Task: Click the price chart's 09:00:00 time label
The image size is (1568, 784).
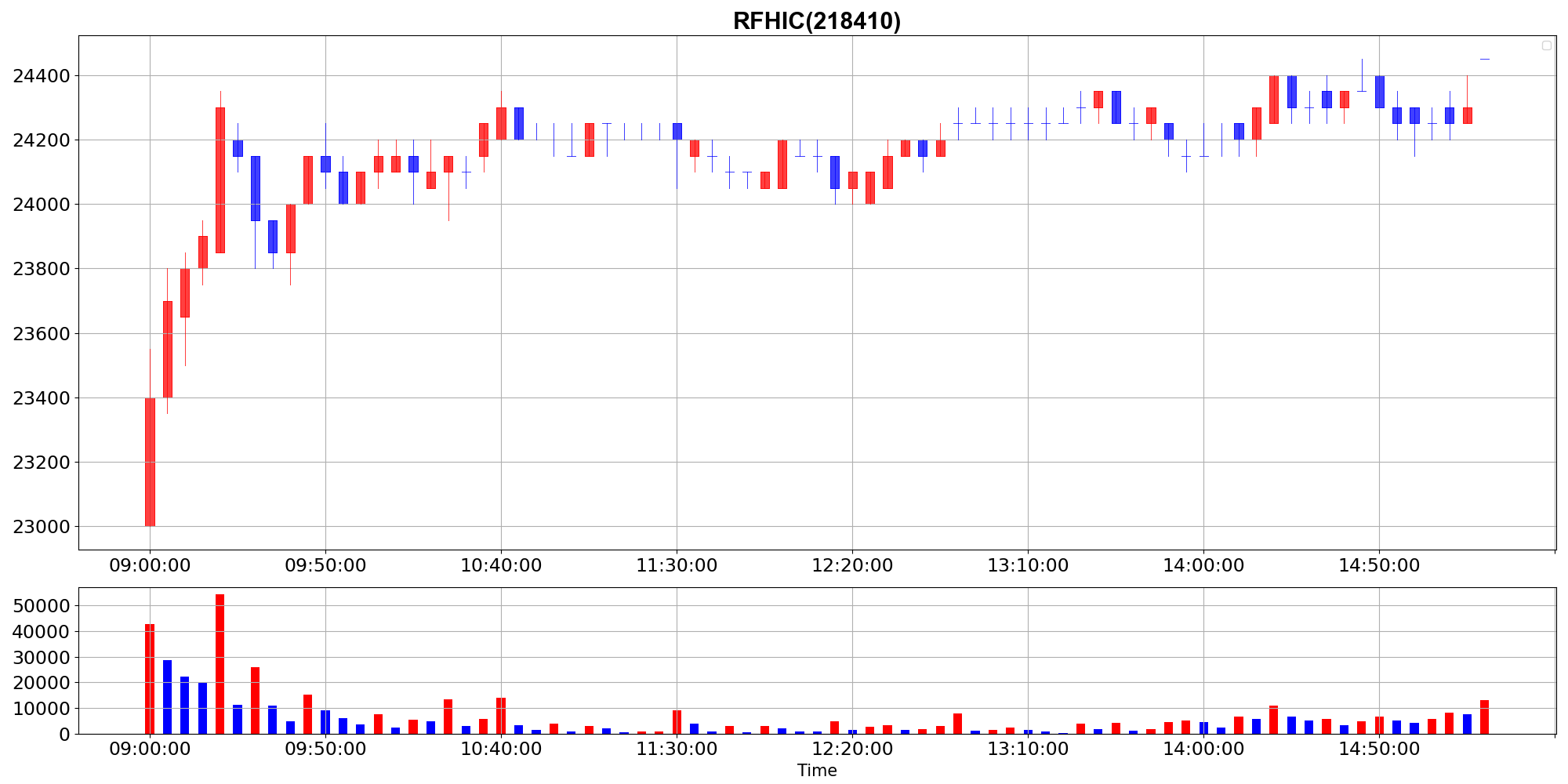Action: [x=150, y=565]
